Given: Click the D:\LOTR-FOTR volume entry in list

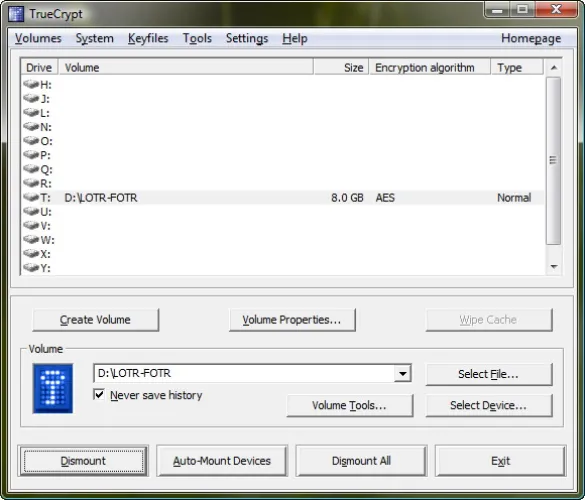Looking at the screenshot, I should pyautogui.click(x=101, y=197).
